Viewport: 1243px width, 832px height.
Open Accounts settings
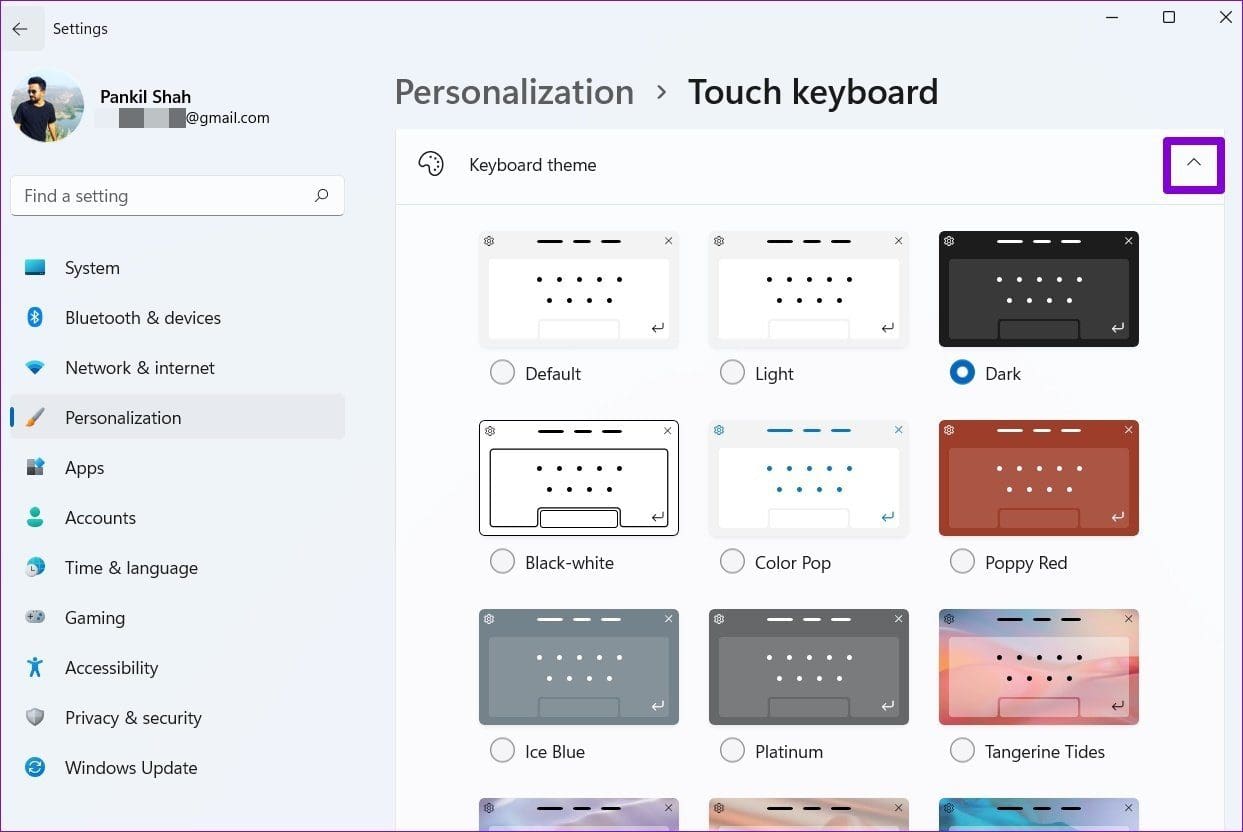pos(100,517)
